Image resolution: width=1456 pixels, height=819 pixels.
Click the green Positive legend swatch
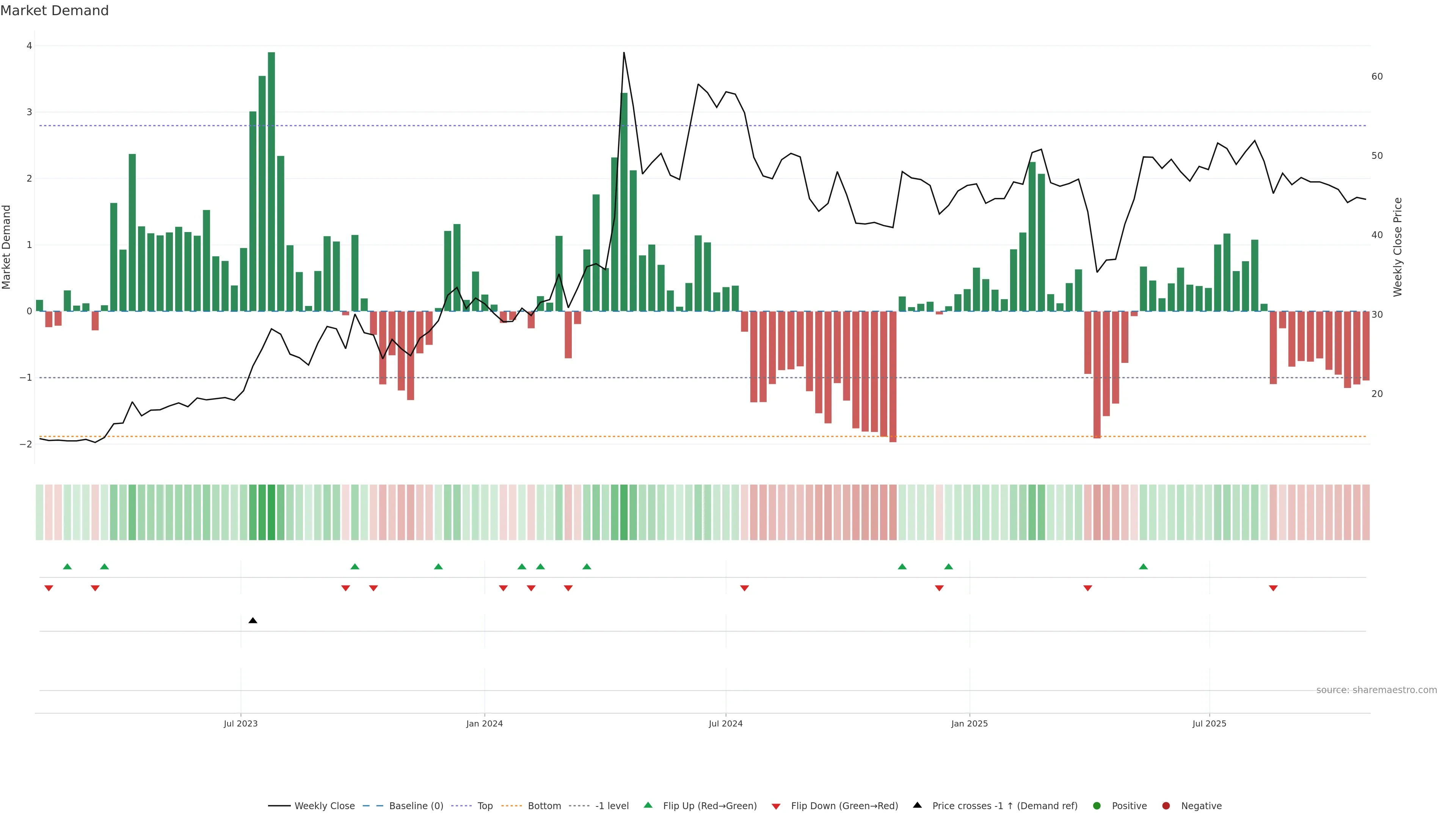tap(1097, 806)
